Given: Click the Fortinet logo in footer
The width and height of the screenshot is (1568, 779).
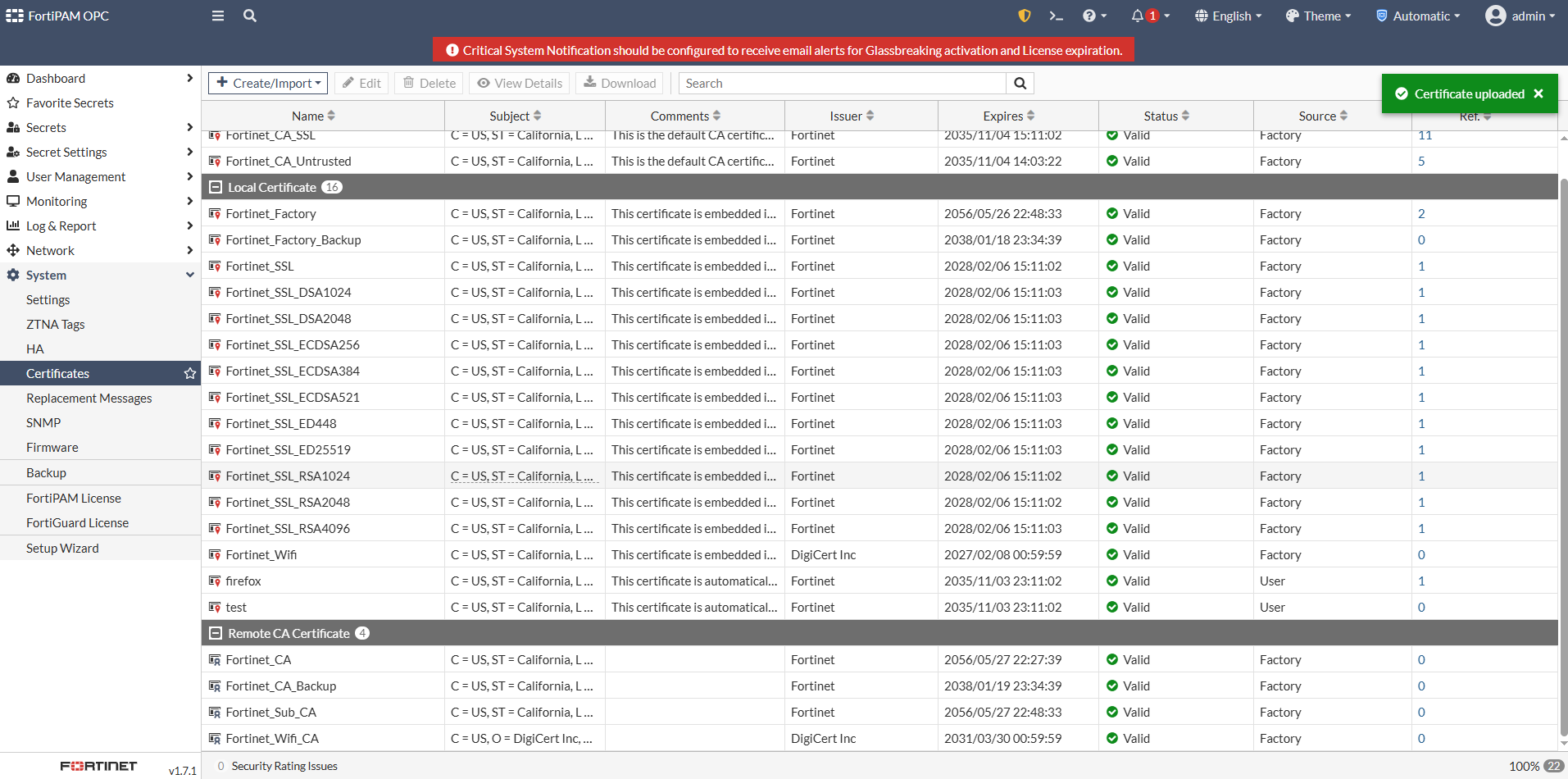Looking at the screenshot, I should click(98, 766).
